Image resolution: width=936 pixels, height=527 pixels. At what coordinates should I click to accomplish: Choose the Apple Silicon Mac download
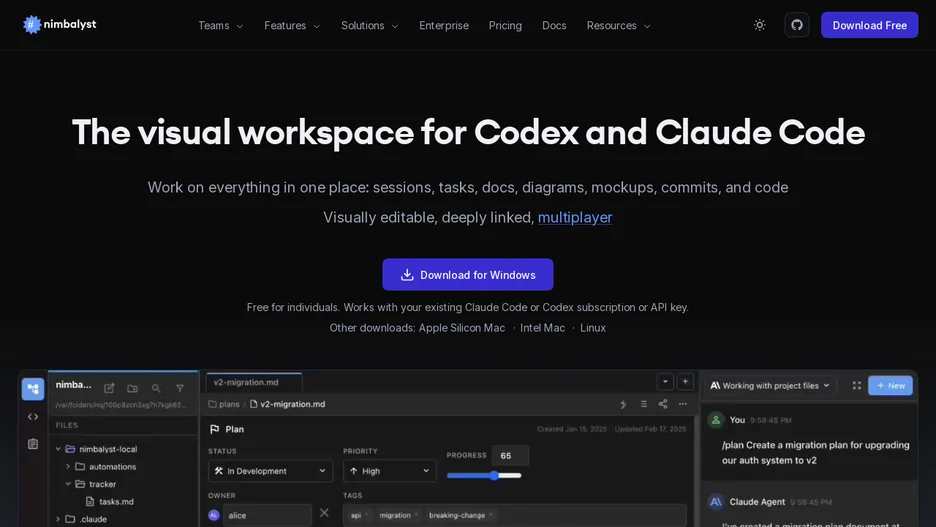(461, 328)
